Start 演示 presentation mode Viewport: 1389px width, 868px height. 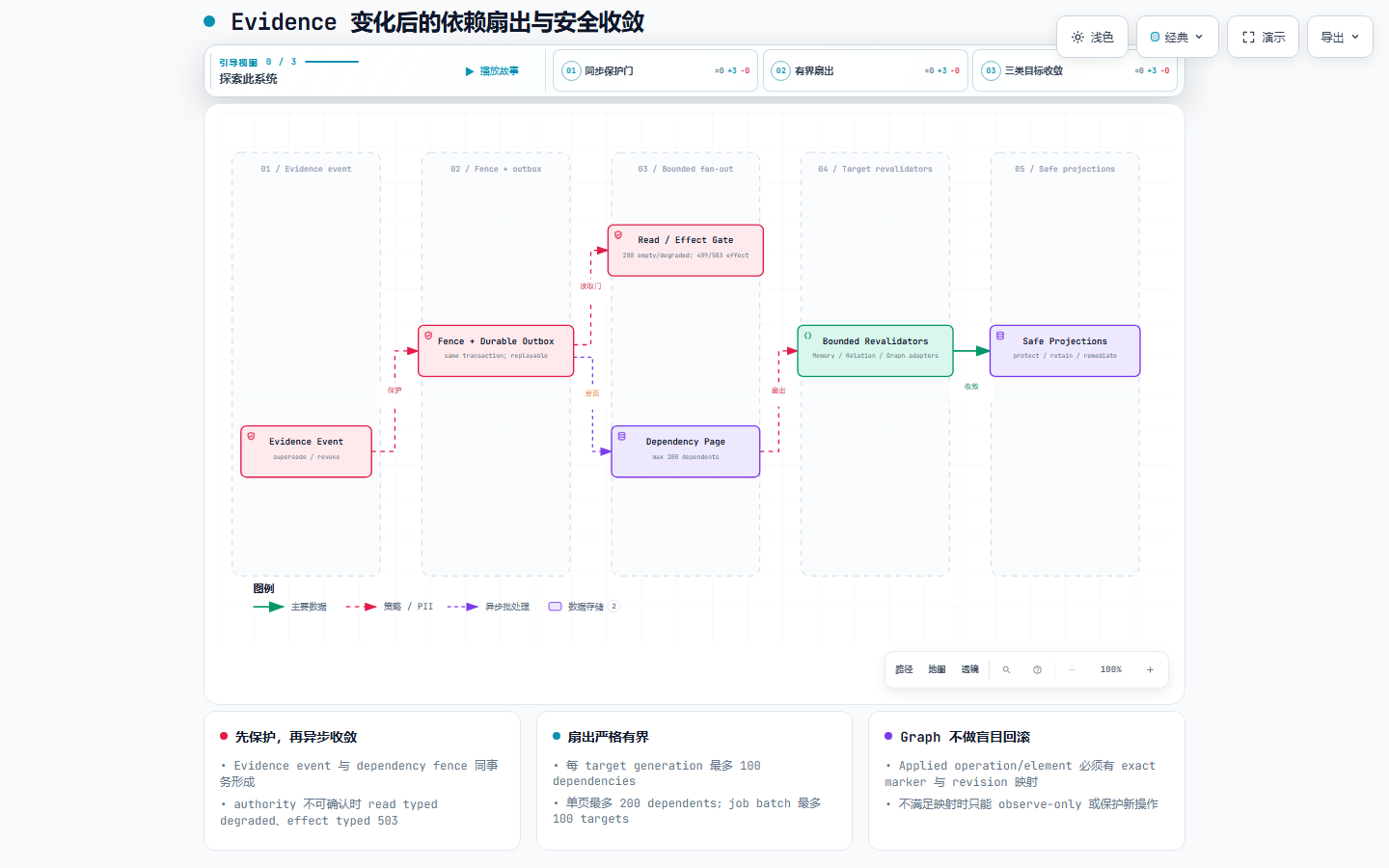coord(1263,37)
